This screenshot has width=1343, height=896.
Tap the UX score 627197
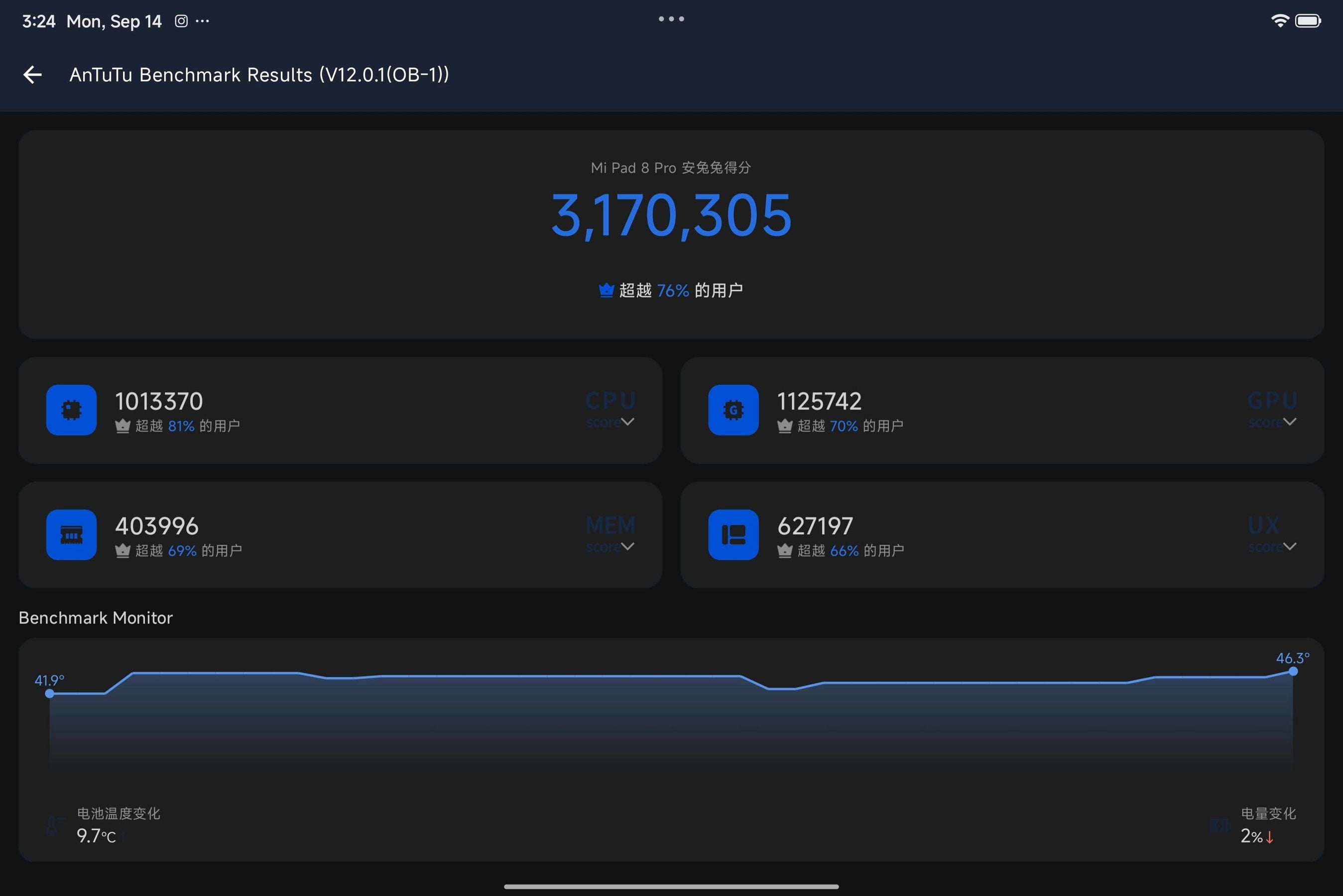pos(815,526)
